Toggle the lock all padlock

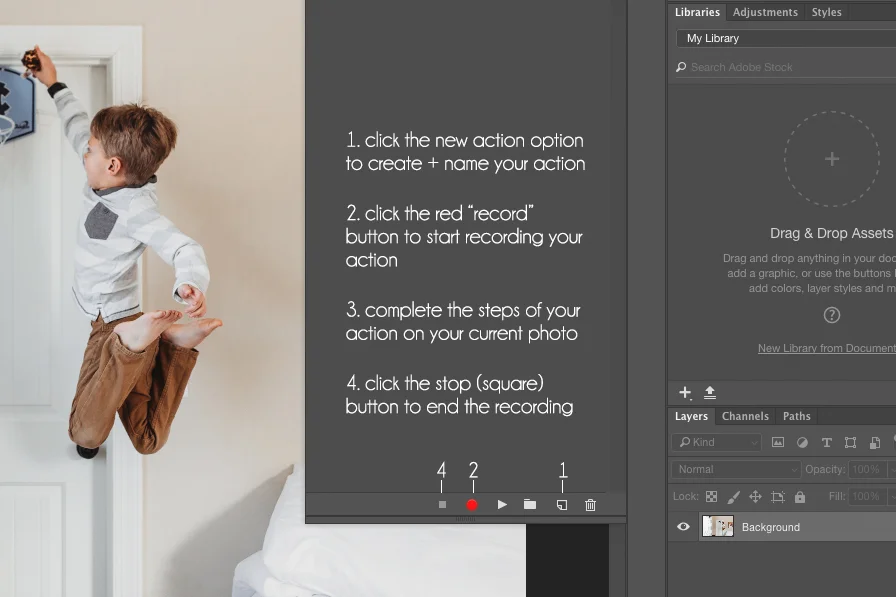click(800, 496)
